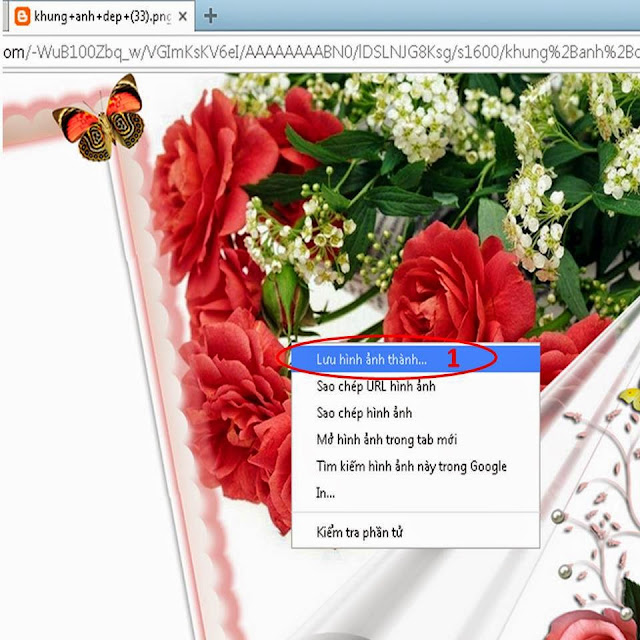
Task: Choose "In..." from the context menu
Action: 416,493
